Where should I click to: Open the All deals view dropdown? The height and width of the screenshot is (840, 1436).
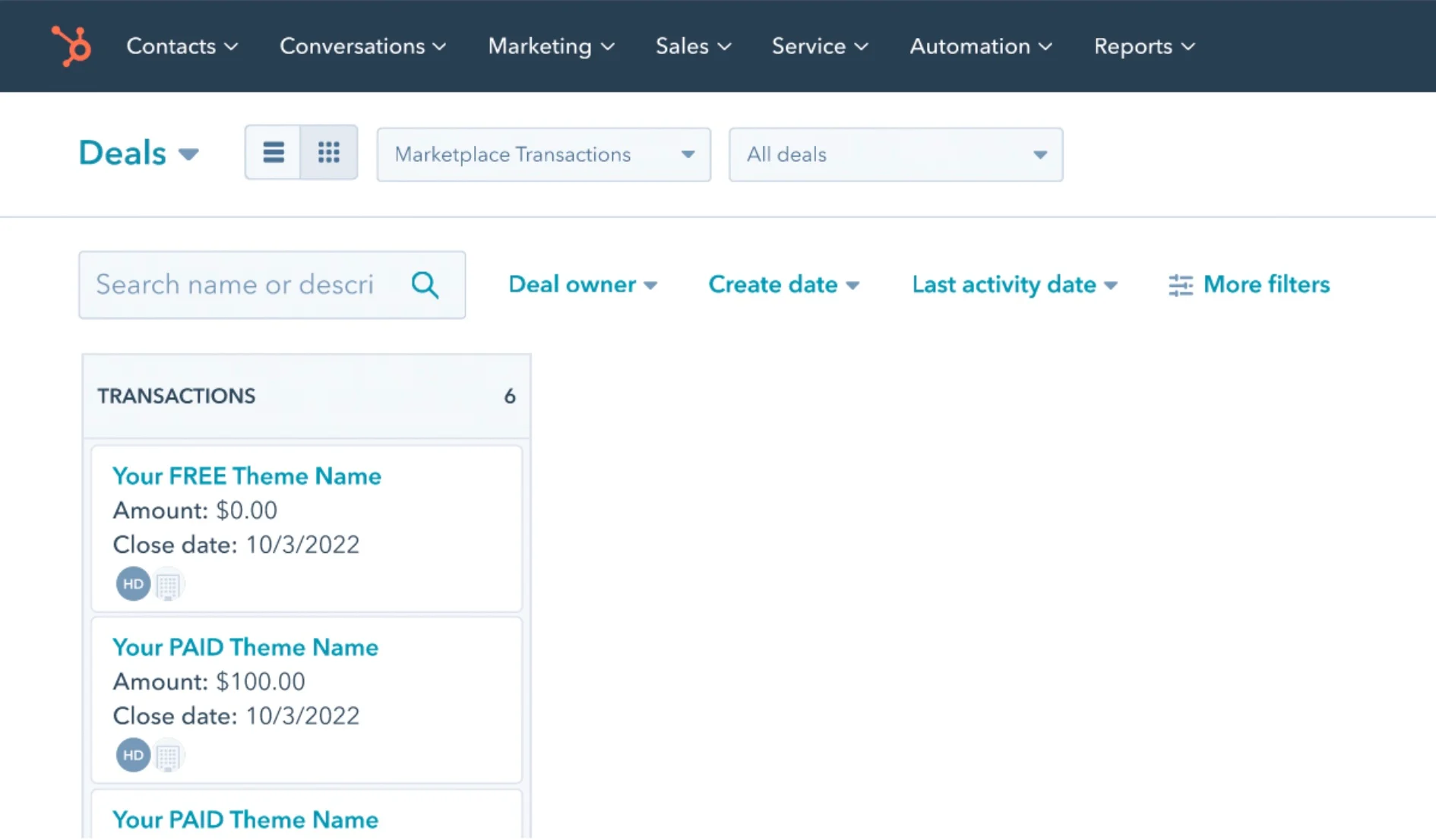point(896,155)
